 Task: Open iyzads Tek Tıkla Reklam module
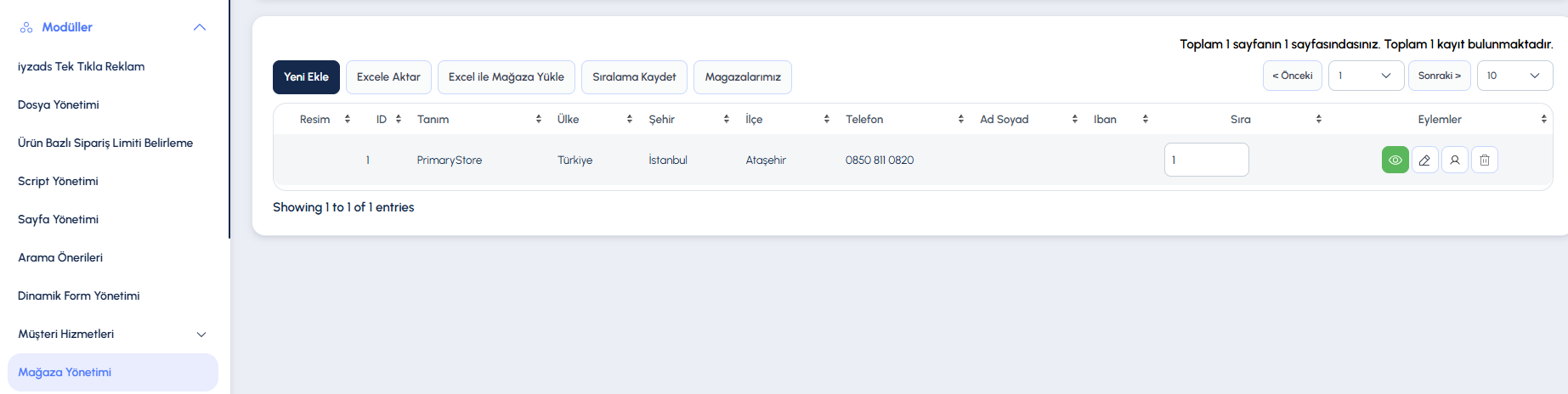(x=81, y=66)
